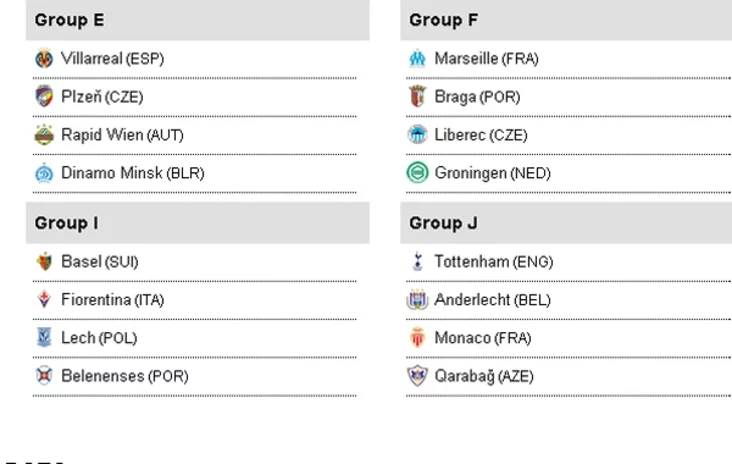
Task: Click the Group E header
Action: point(70,21)
